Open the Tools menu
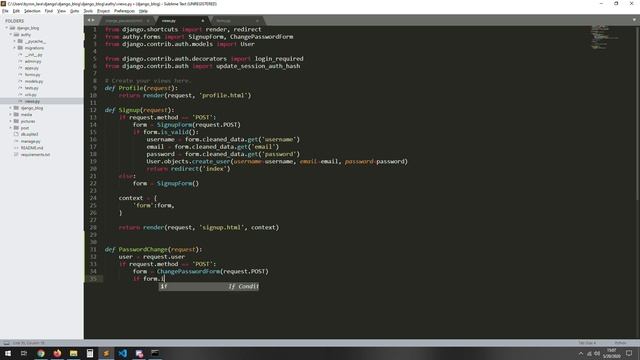 [x=88, y=11]
